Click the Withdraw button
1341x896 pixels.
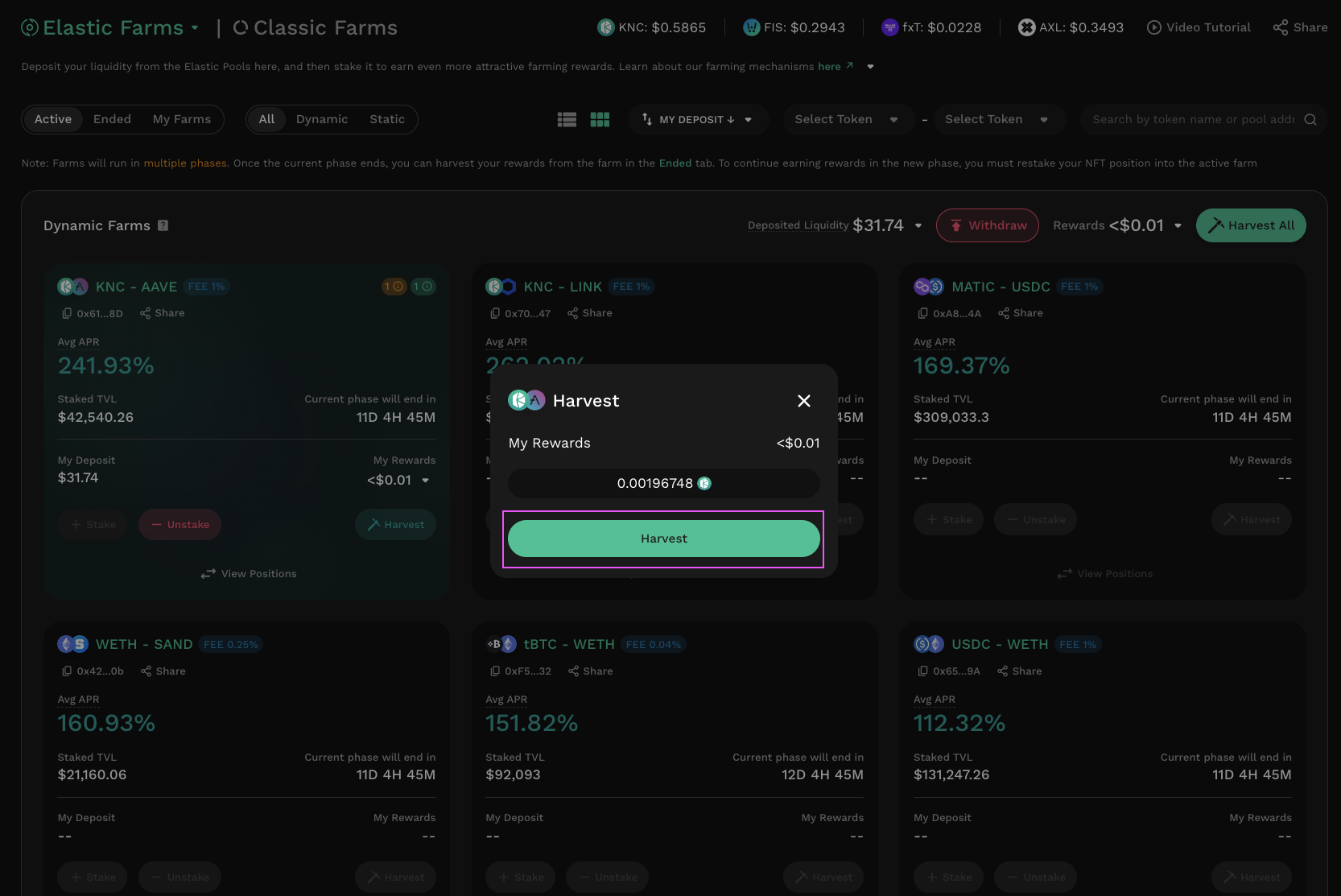[x=988, y=225]
